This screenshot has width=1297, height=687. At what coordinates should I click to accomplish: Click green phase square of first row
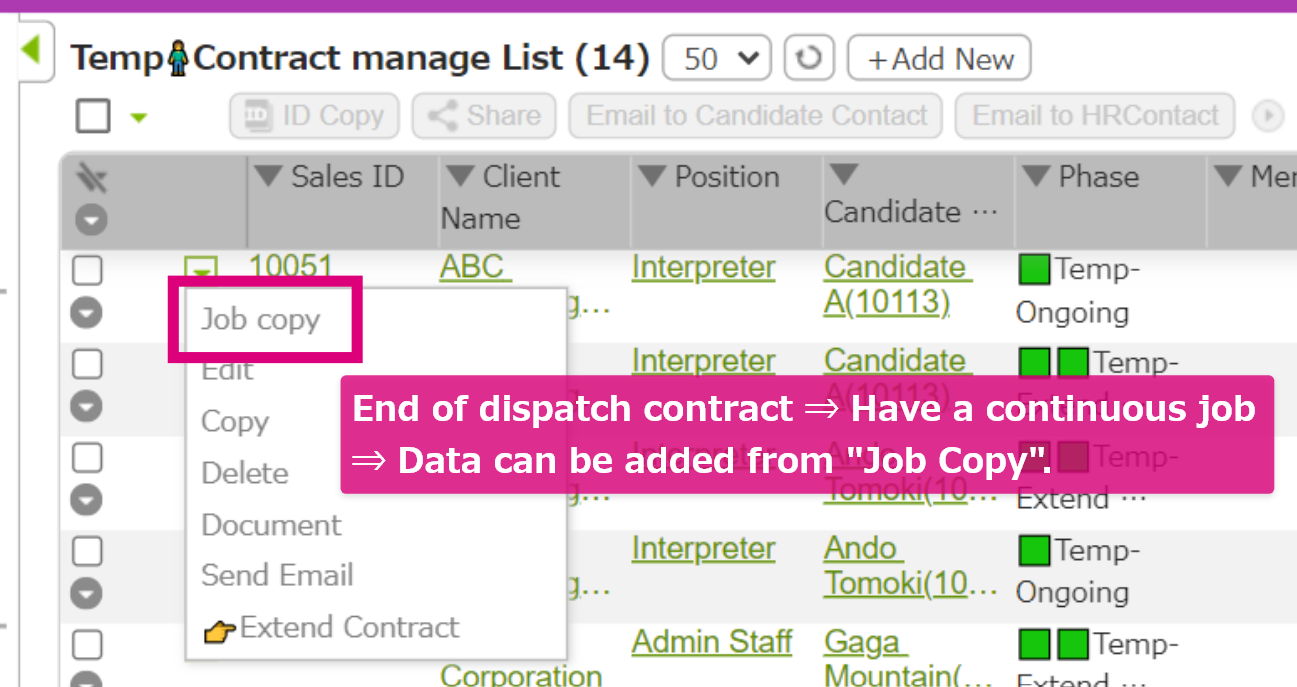coord(1034,269)
